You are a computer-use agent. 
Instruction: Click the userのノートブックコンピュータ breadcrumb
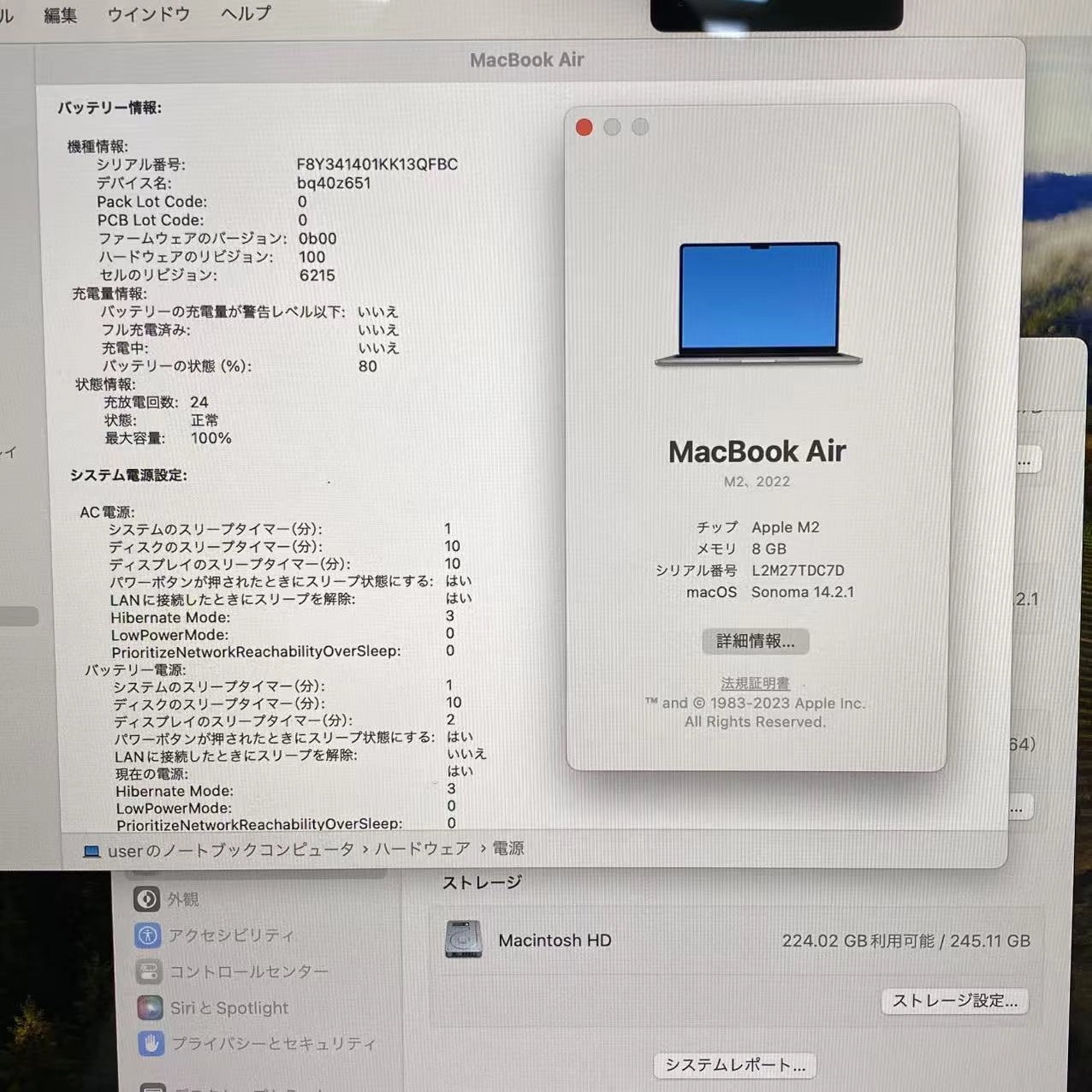[228, 849]
